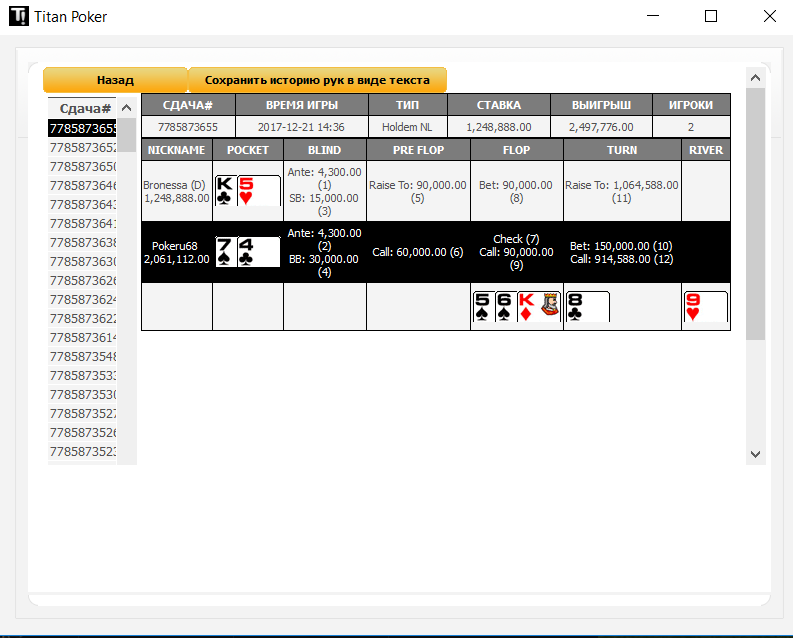Click the 2,497,776.00 winnings cell
The height and width of the screenshot is (638, 793).
pyautogui.click(x=601, y=127)
